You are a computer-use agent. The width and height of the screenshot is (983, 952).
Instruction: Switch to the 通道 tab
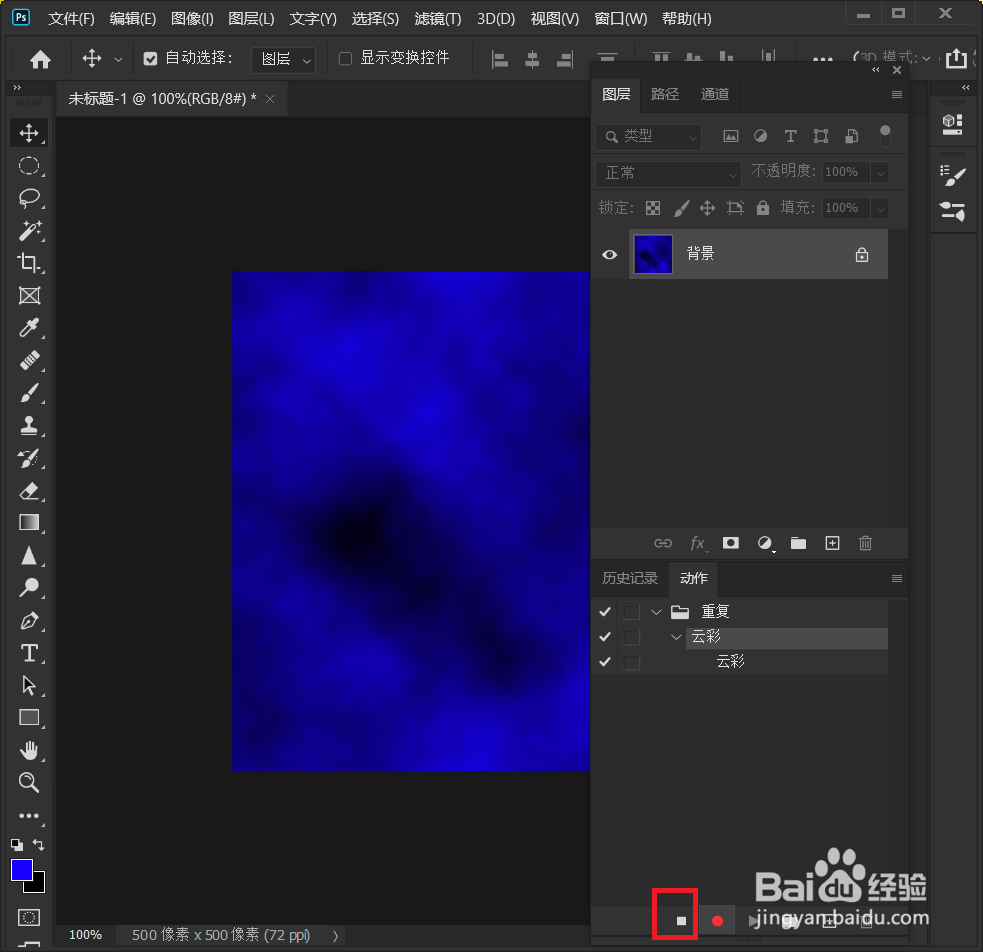(714, 94)
